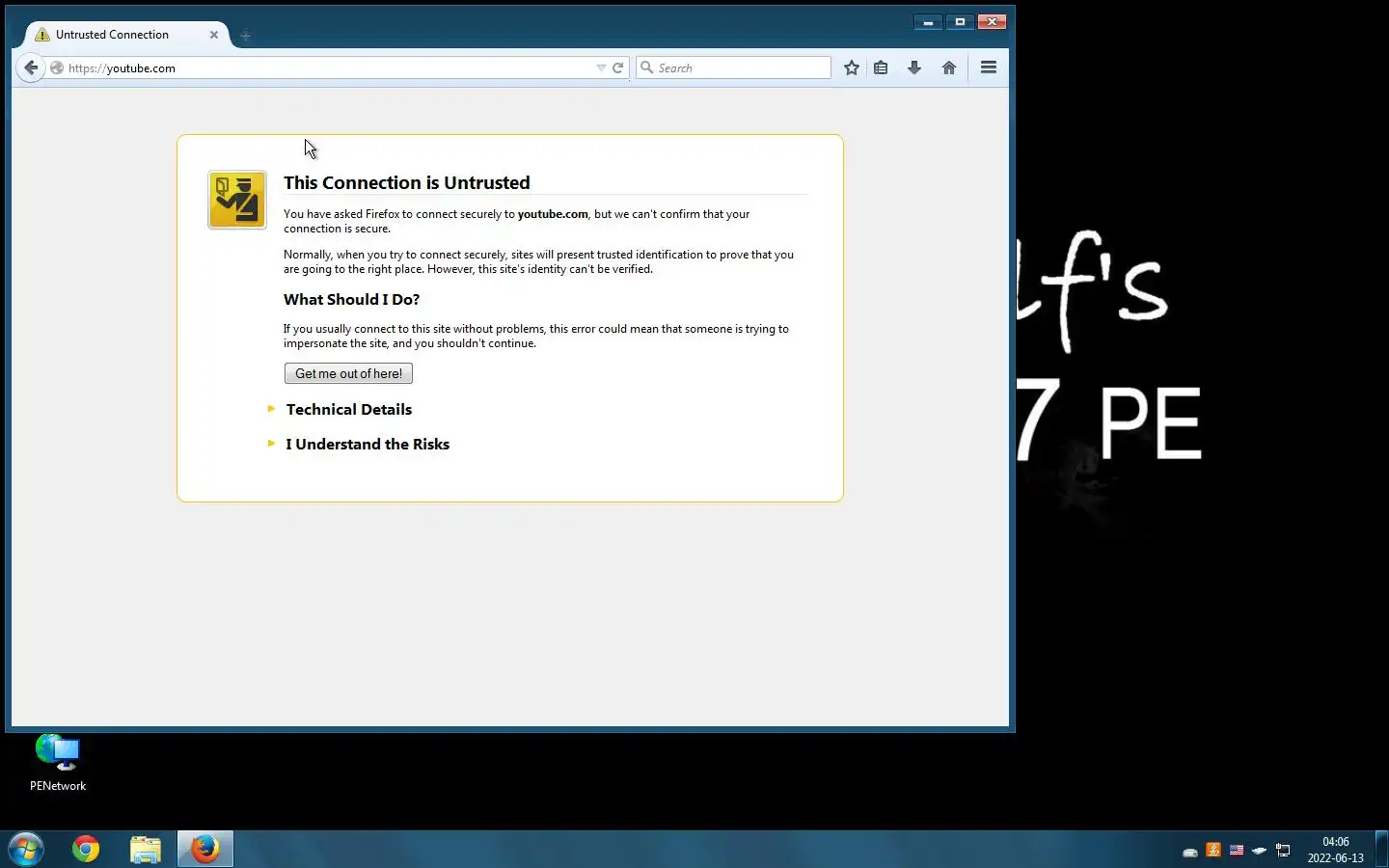Viewport: 1389px width, 868px height.
Task: Open the US flag language indicator
Action: [1237, 851]
